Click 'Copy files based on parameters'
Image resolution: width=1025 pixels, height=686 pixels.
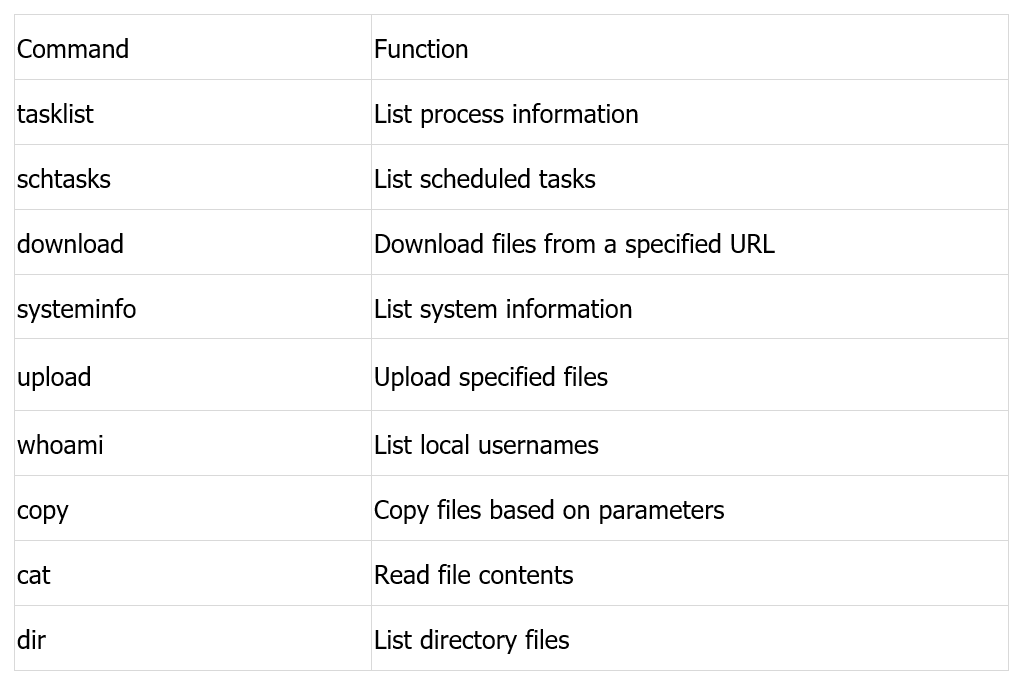pos(548,510)
